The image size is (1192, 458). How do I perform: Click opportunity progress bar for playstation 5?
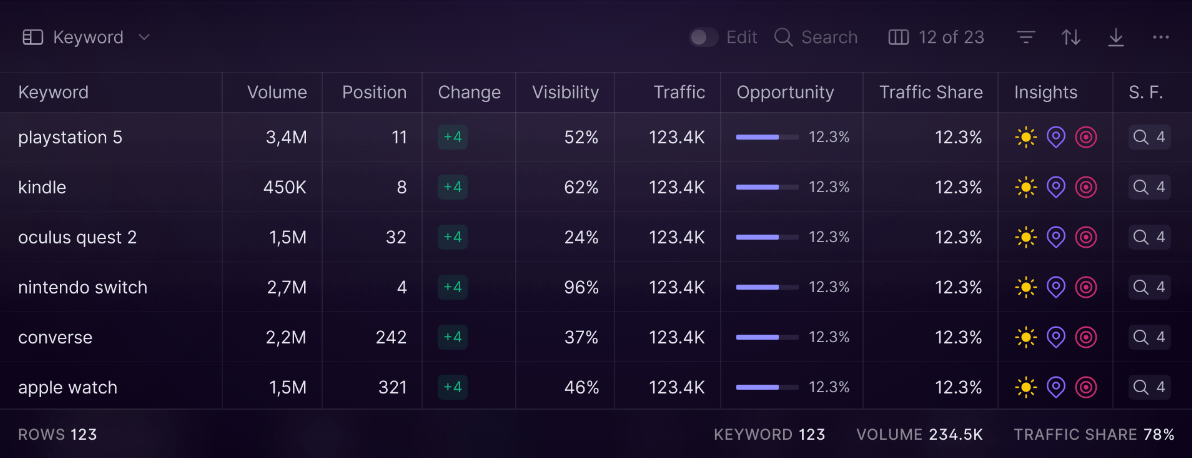(767, 137)
